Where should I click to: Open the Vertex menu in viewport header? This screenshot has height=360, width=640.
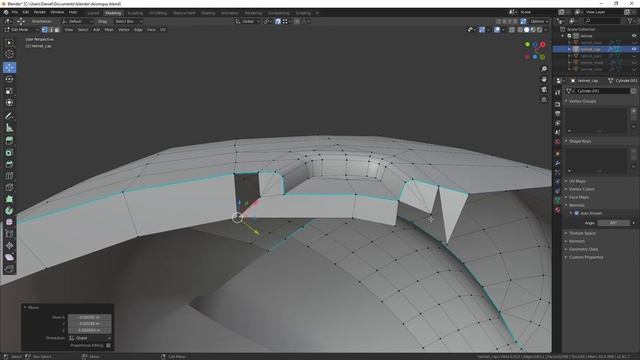coord(124,30)
